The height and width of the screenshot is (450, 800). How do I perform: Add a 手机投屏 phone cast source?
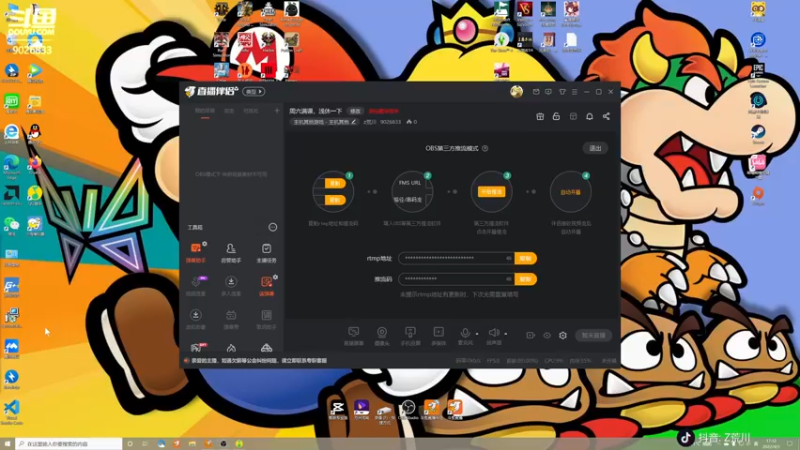(410, 336)
